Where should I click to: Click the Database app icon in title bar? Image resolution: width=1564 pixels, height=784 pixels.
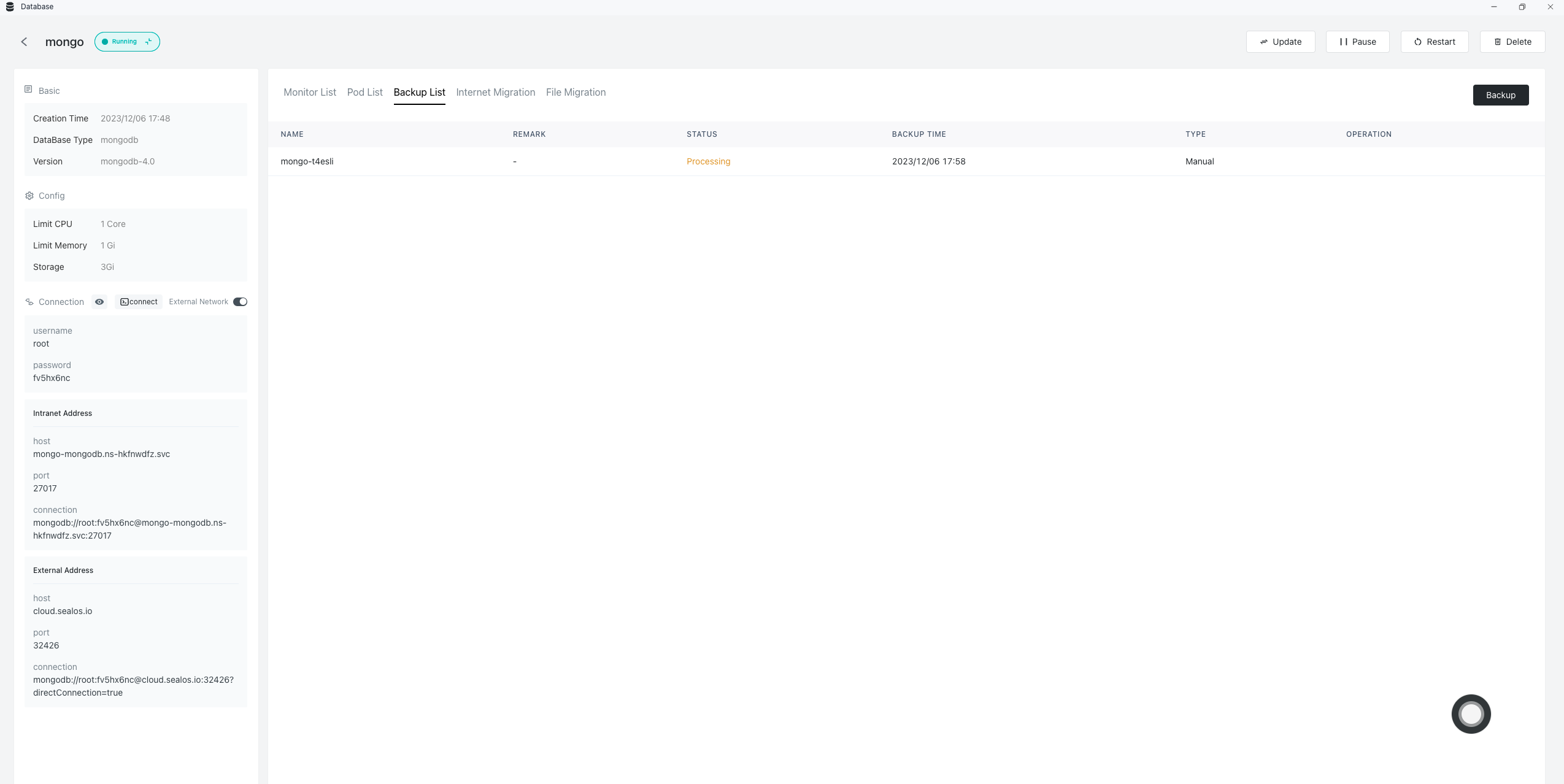(9, 7)
